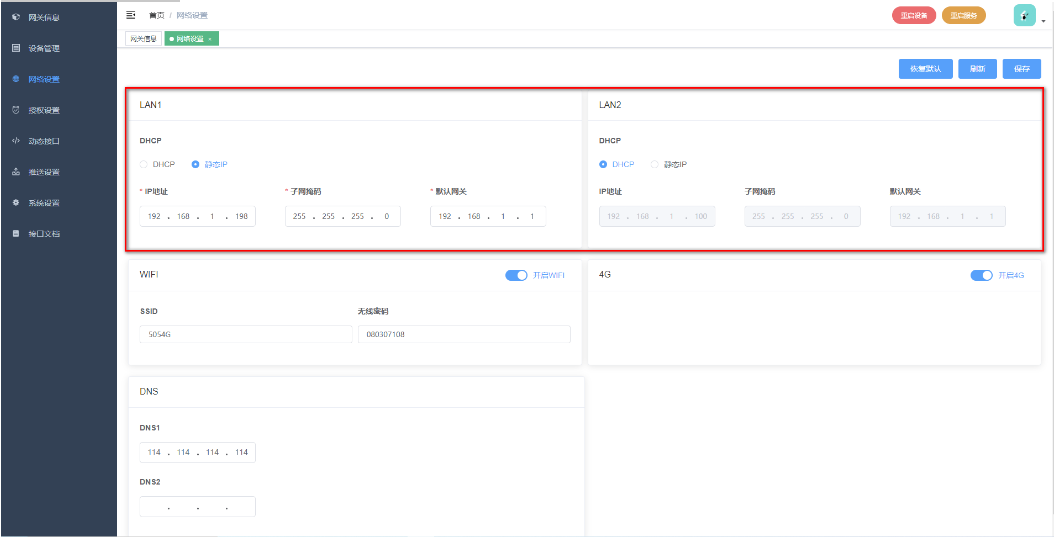Click the 保存 button
1055x544 pixels.
point(1021,69)
